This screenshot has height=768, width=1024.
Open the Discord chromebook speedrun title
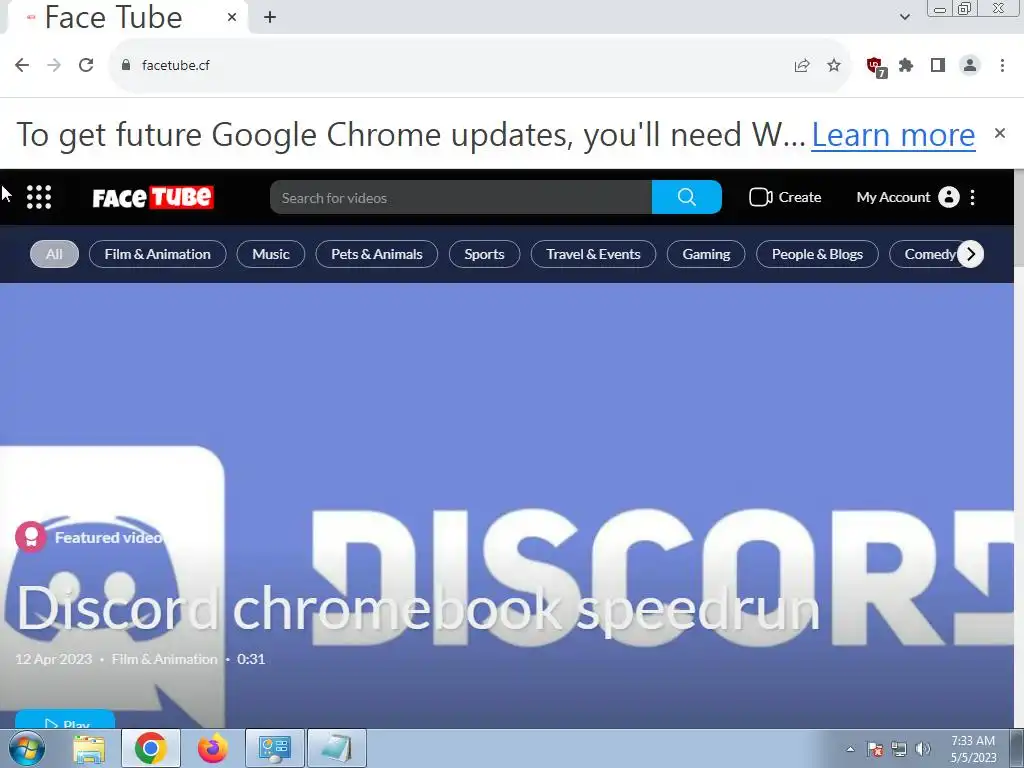coord(418,608)
